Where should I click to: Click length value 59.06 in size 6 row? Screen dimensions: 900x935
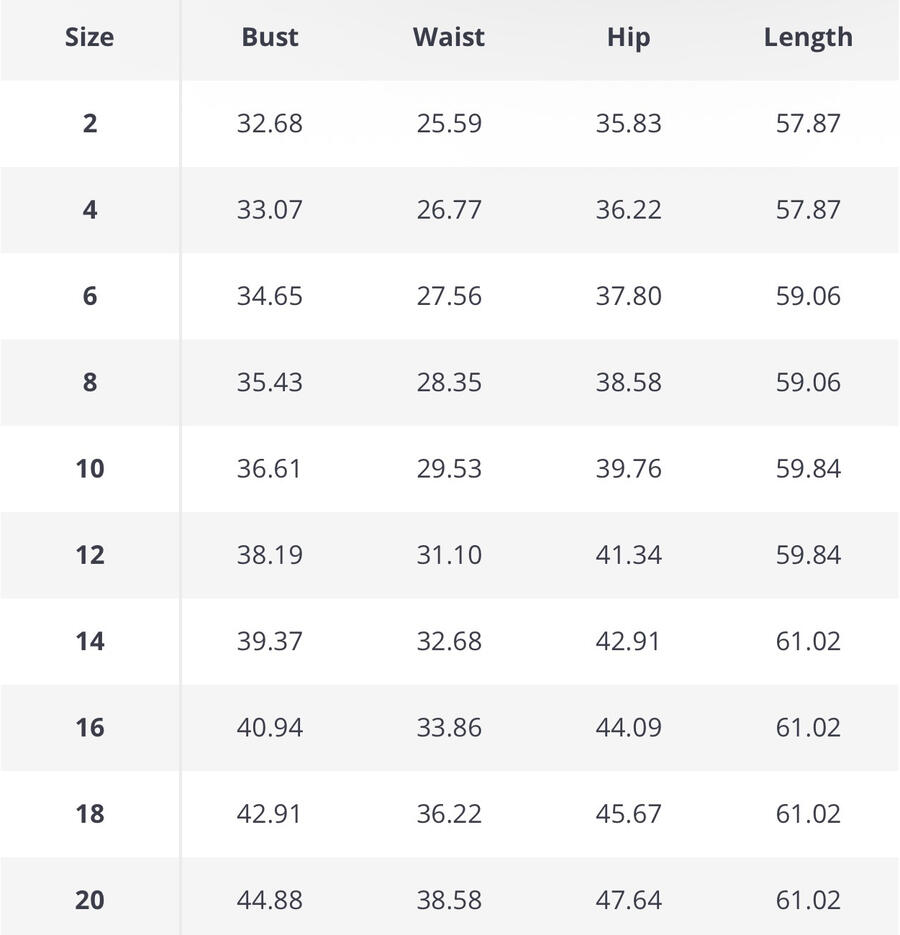(x=808, y=296)
